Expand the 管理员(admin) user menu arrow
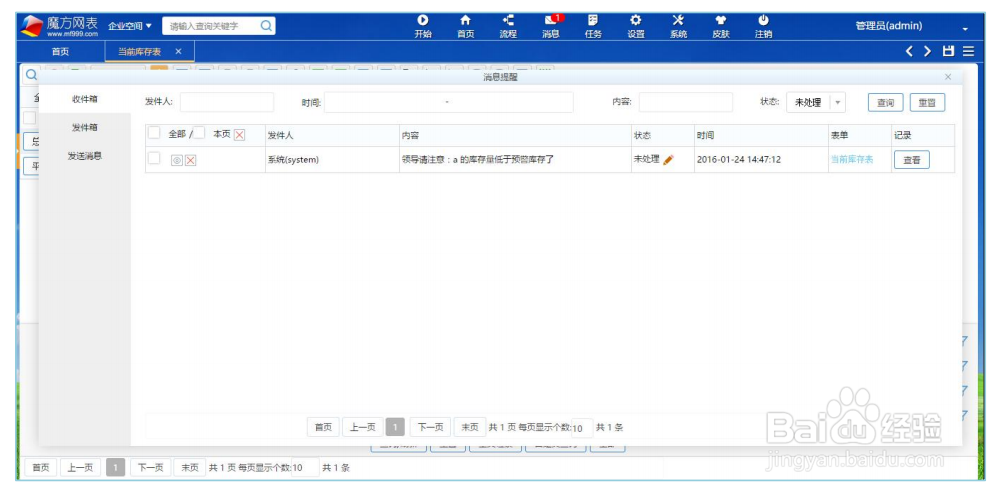 (x=965, y=29)
